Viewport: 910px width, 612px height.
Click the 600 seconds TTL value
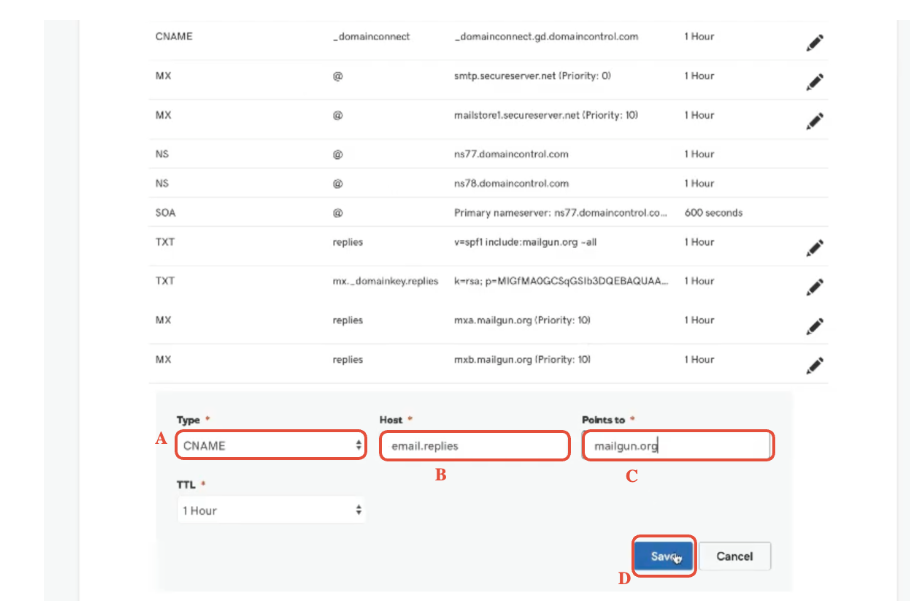tap(713, 212)
